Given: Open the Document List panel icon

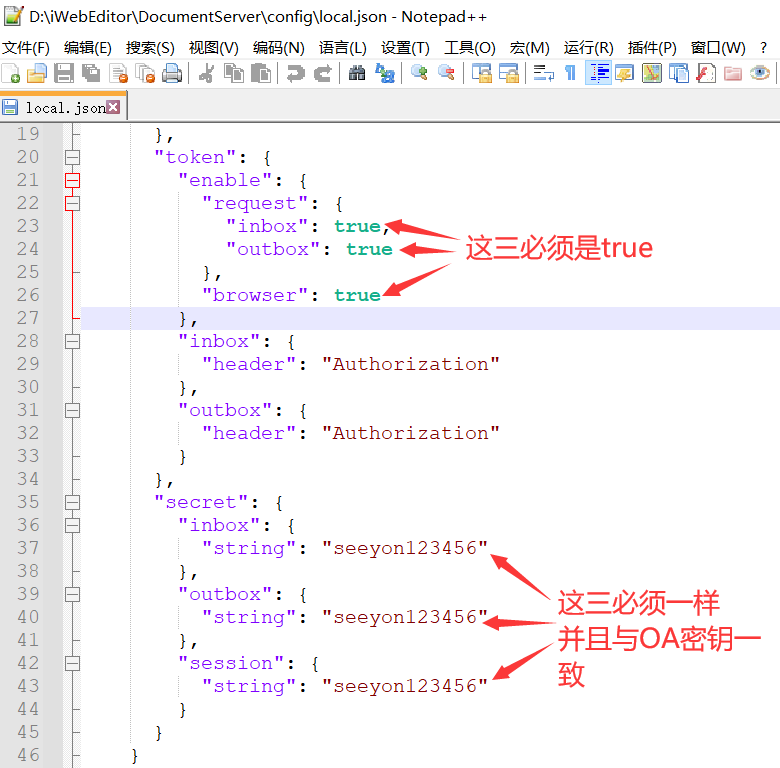Looking at the screenshot, I should click(679, 73).
